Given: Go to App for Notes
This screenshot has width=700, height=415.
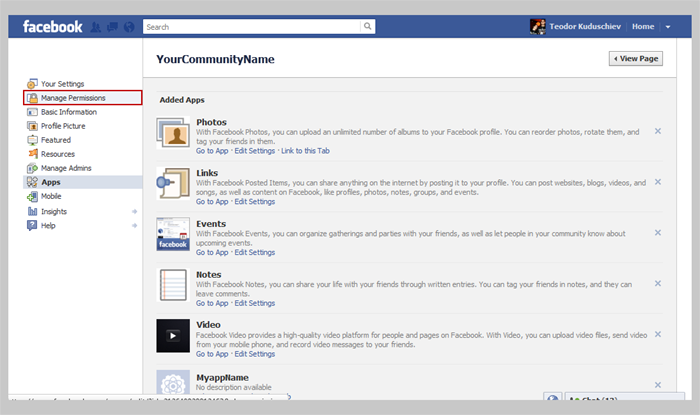Looking at the screenshot, I should tap(212, 303).
